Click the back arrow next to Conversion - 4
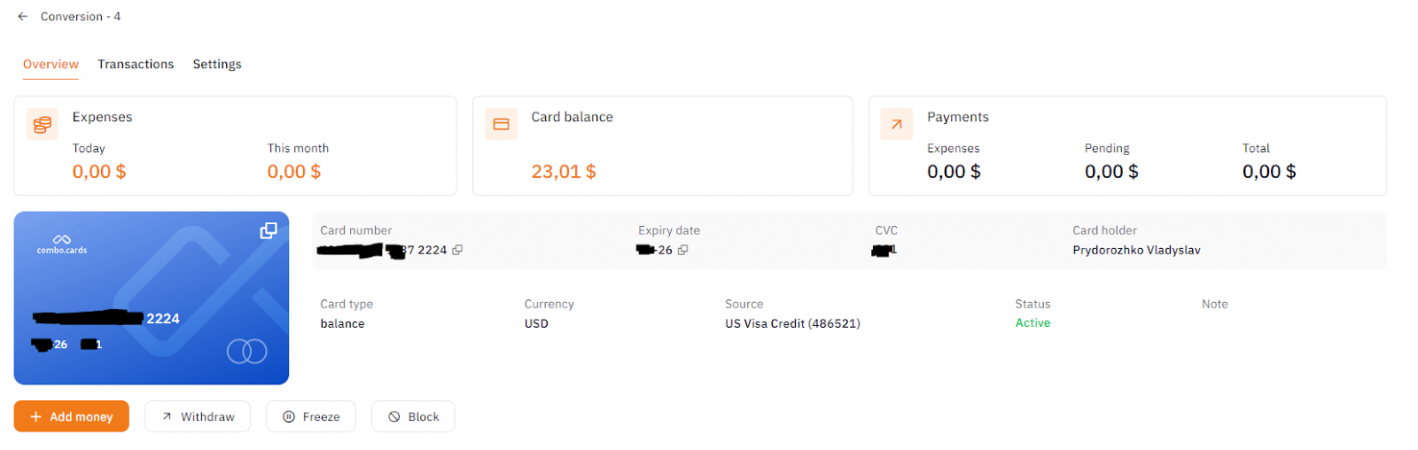 [22, 17]
